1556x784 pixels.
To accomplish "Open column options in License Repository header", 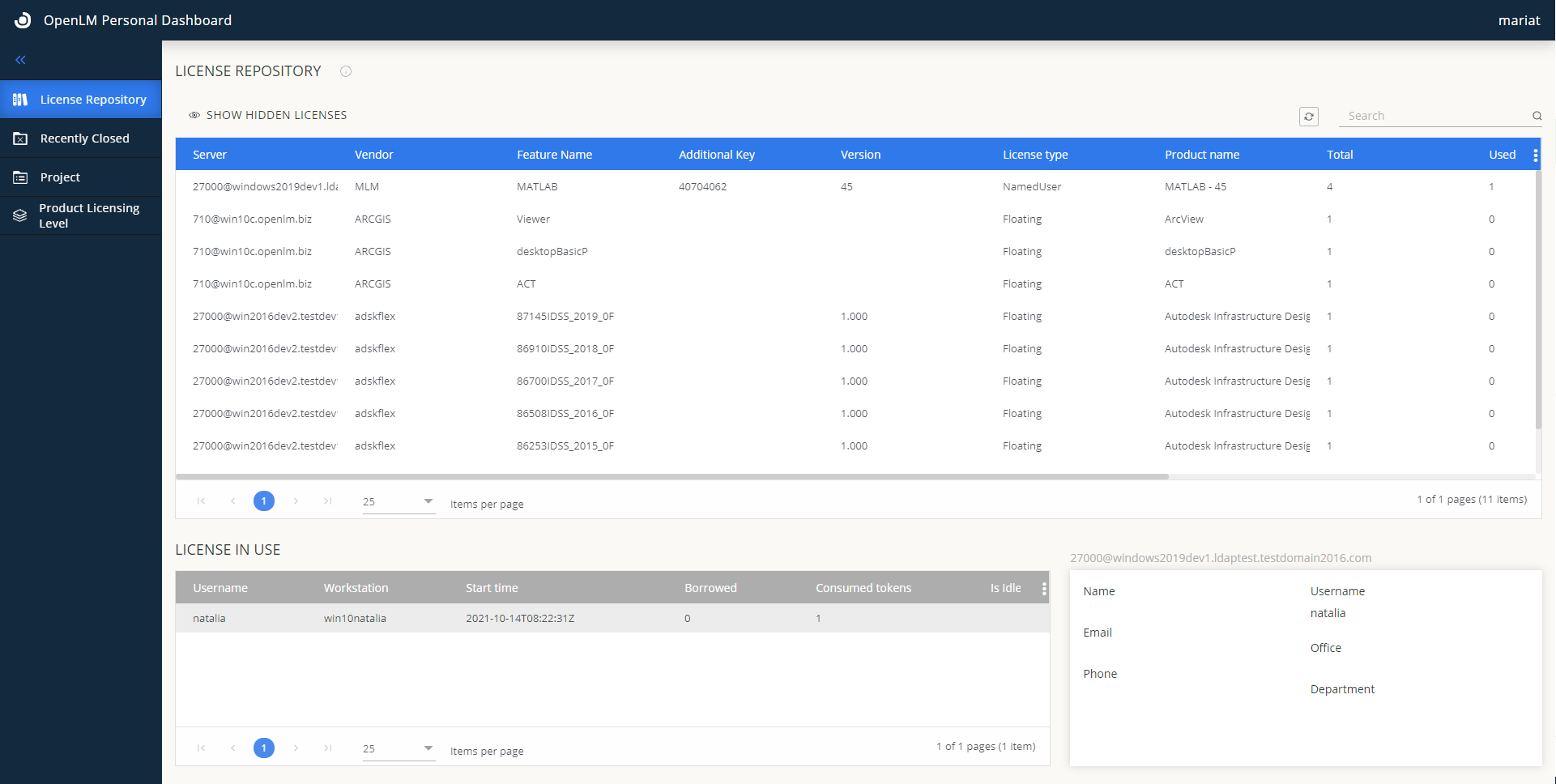I will [x=1535, y=155].
